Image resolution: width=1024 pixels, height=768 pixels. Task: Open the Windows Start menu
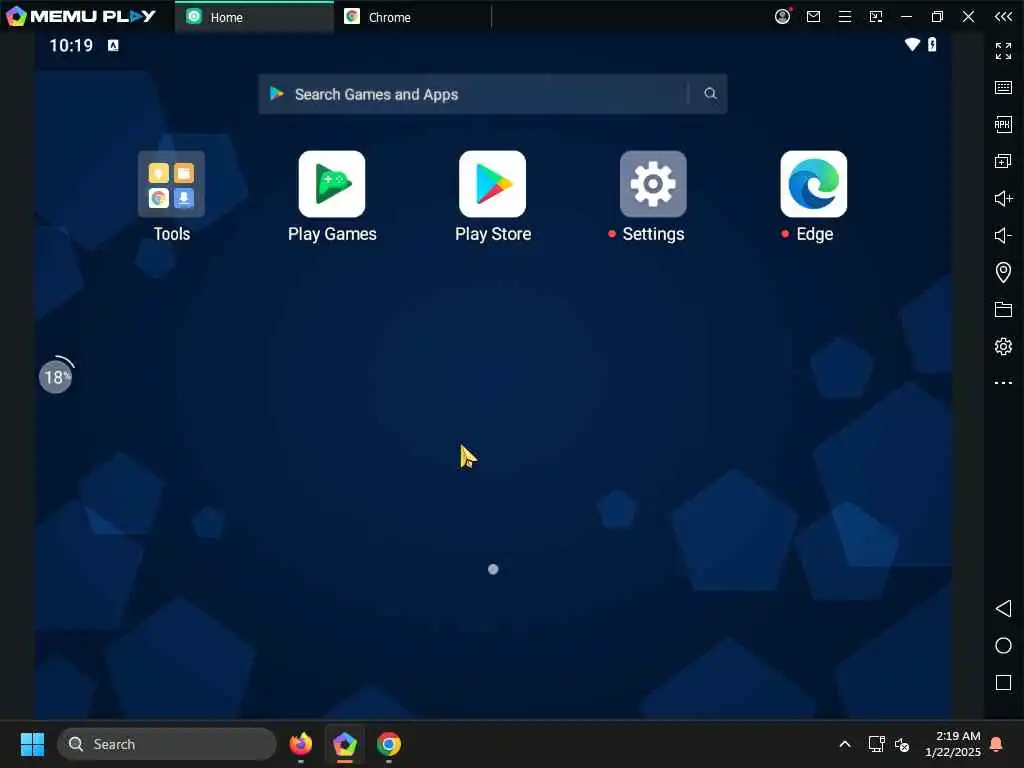click(32, 744)
